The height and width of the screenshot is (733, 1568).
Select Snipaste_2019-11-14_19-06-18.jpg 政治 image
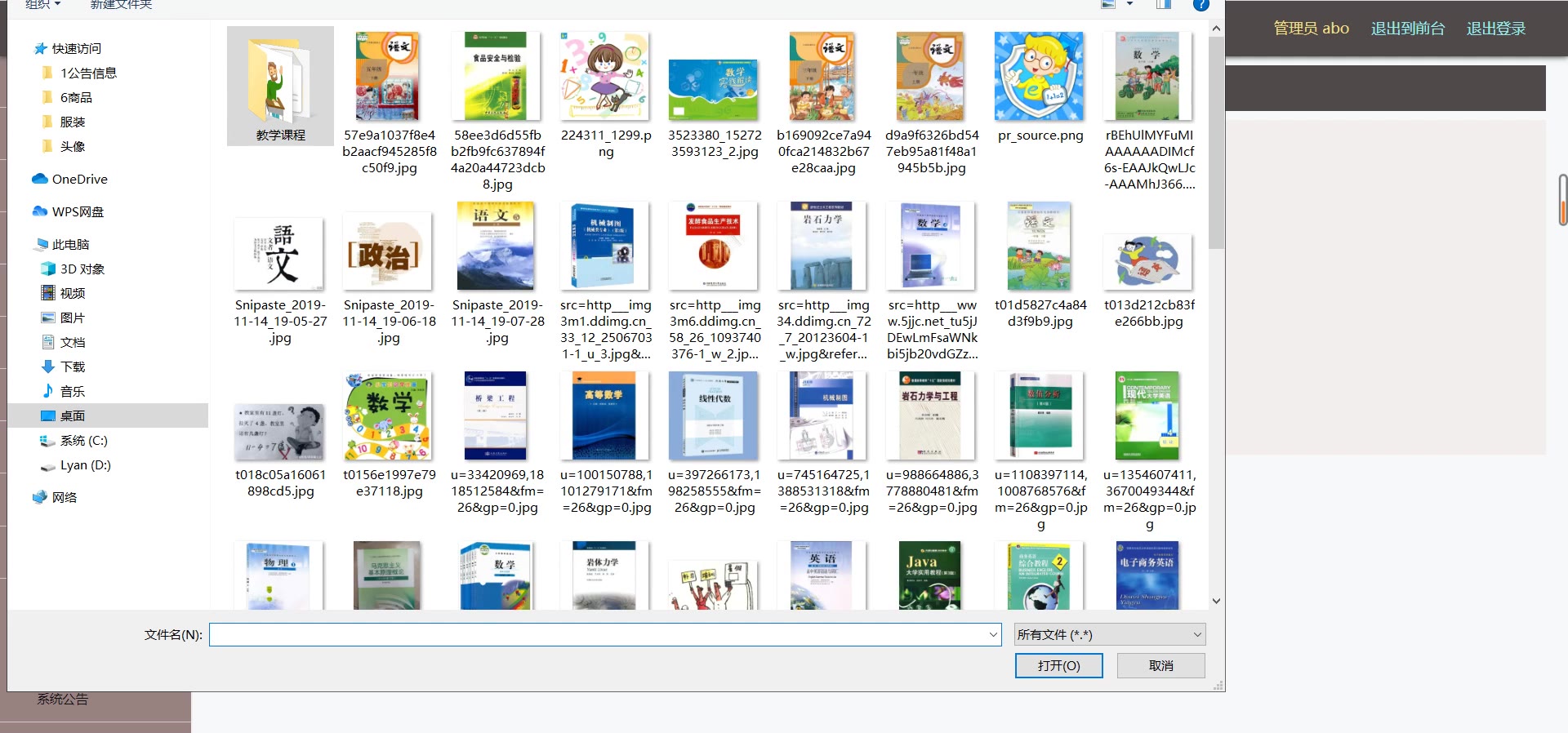click(x=389, y=278)
